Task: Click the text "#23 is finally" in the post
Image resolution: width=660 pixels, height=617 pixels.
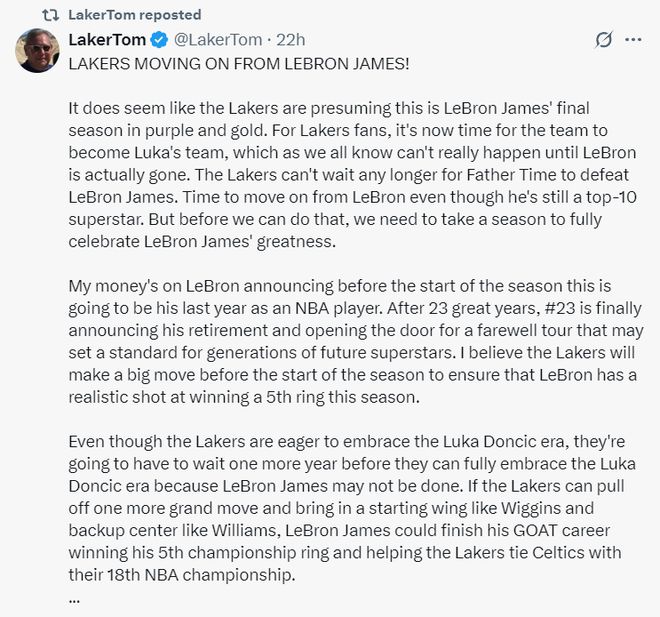Action: (593, 308)
